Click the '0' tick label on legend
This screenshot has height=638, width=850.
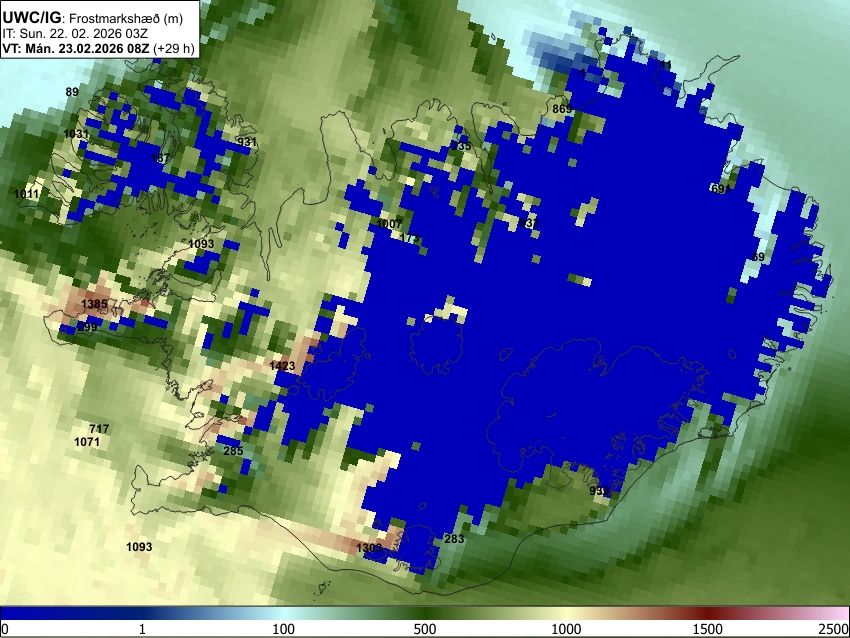[5, 629]
